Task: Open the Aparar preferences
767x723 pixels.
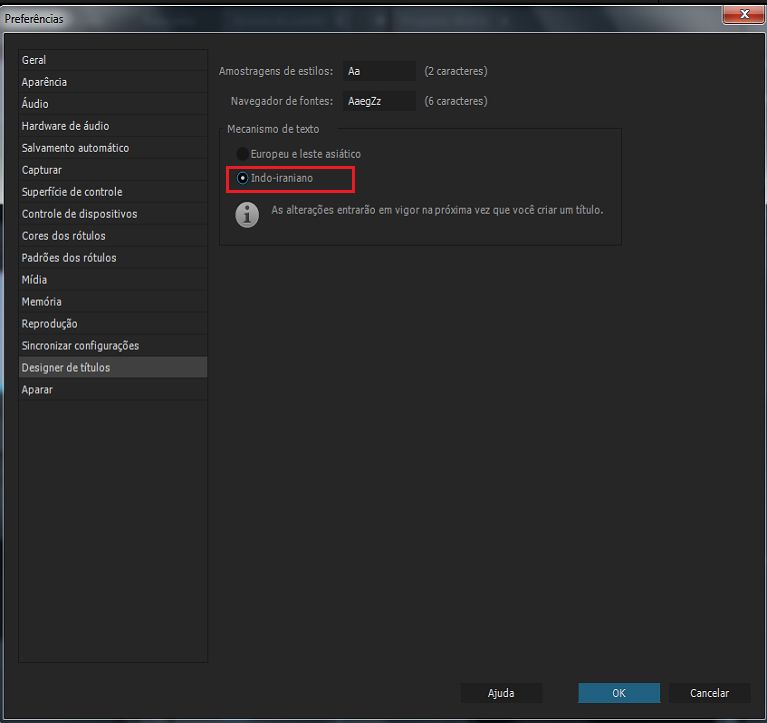Action: point(113,390)
